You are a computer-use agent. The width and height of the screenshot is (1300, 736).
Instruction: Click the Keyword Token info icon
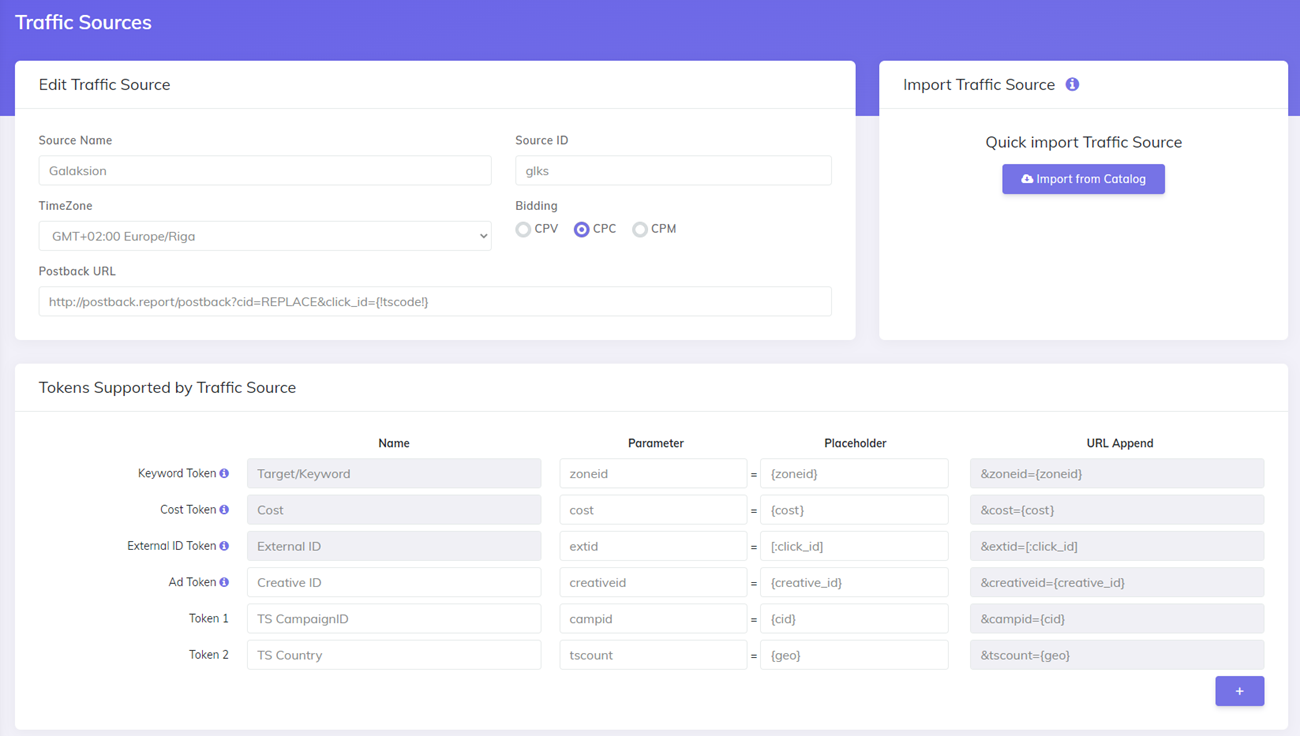click(224, 474)
